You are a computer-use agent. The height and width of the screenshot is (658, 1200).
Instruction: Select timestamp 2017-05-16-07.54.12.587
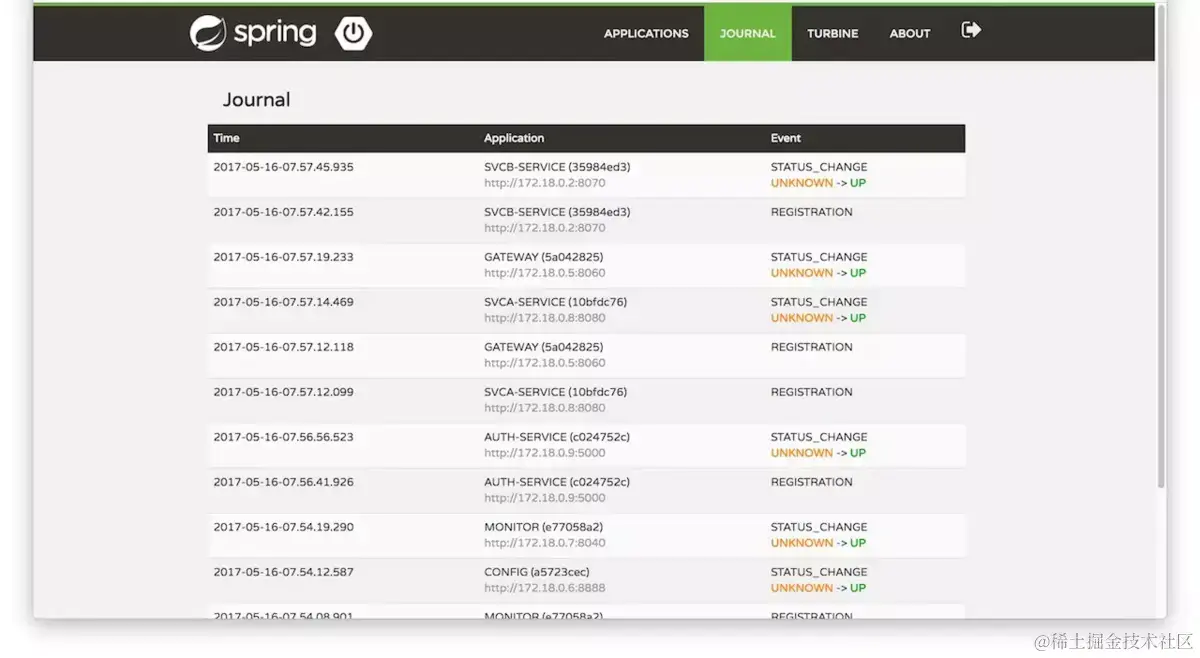[x=283, y=572]
